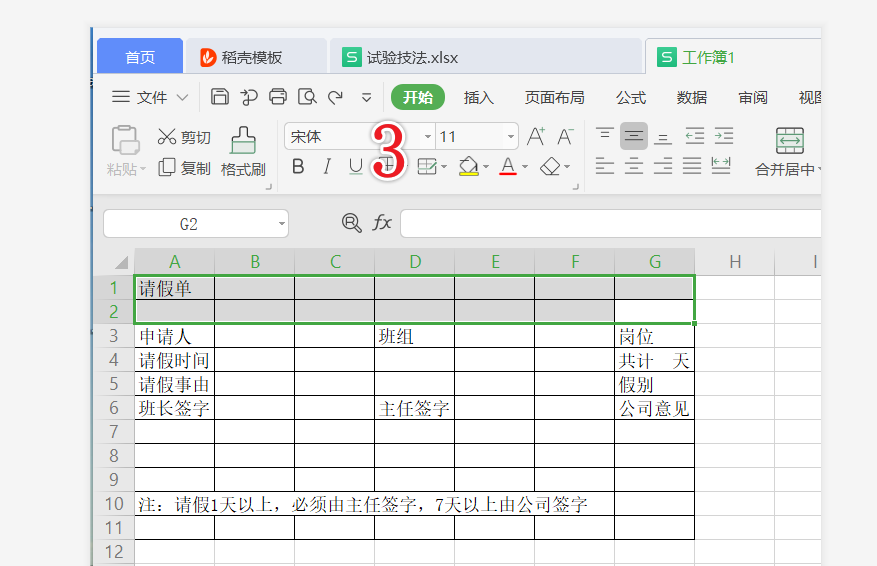This screenshot has height=566, width=877.
Task: Open fill color dropdown arrow
Action: click(x=485, y=167)
